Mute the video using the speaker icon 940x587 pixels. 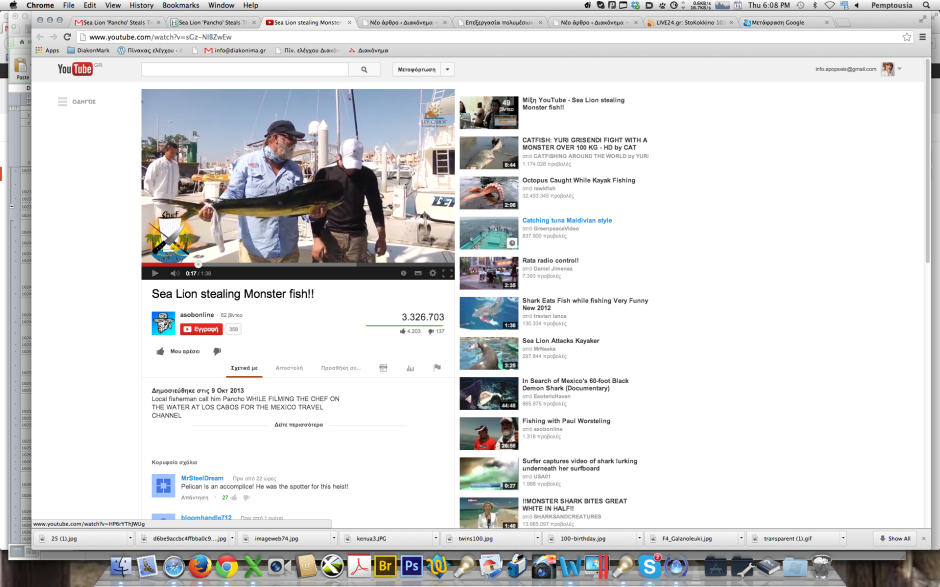coord(174,273)
